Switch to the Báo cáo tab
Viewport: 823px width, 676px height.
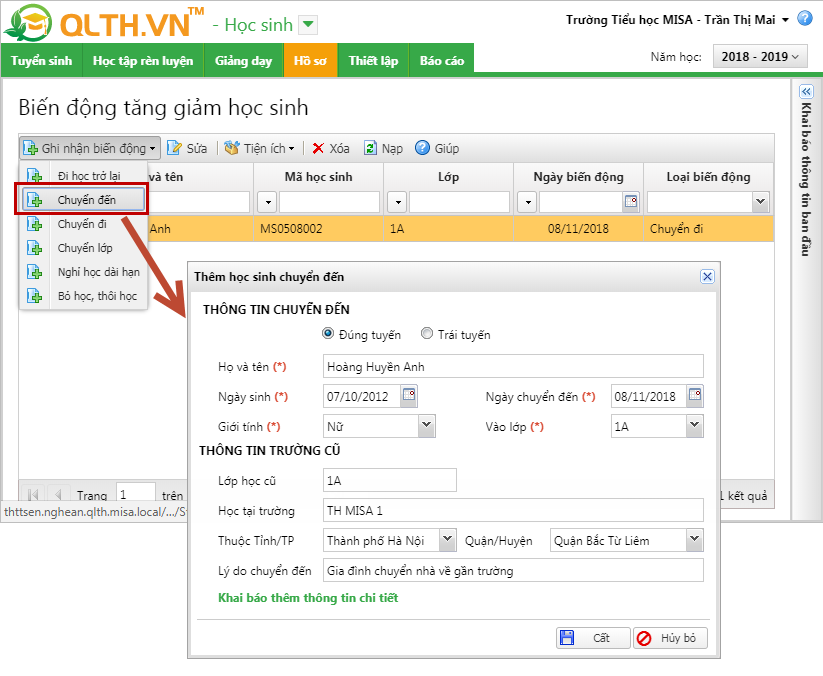click(442, 60)
